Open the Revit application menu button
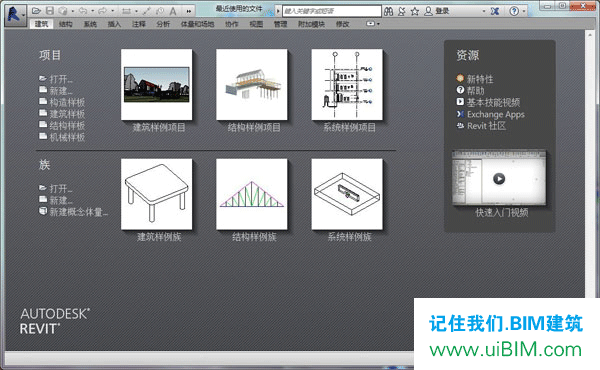The width and height of the screenshot is (600, 370). (x=15, y=15)
